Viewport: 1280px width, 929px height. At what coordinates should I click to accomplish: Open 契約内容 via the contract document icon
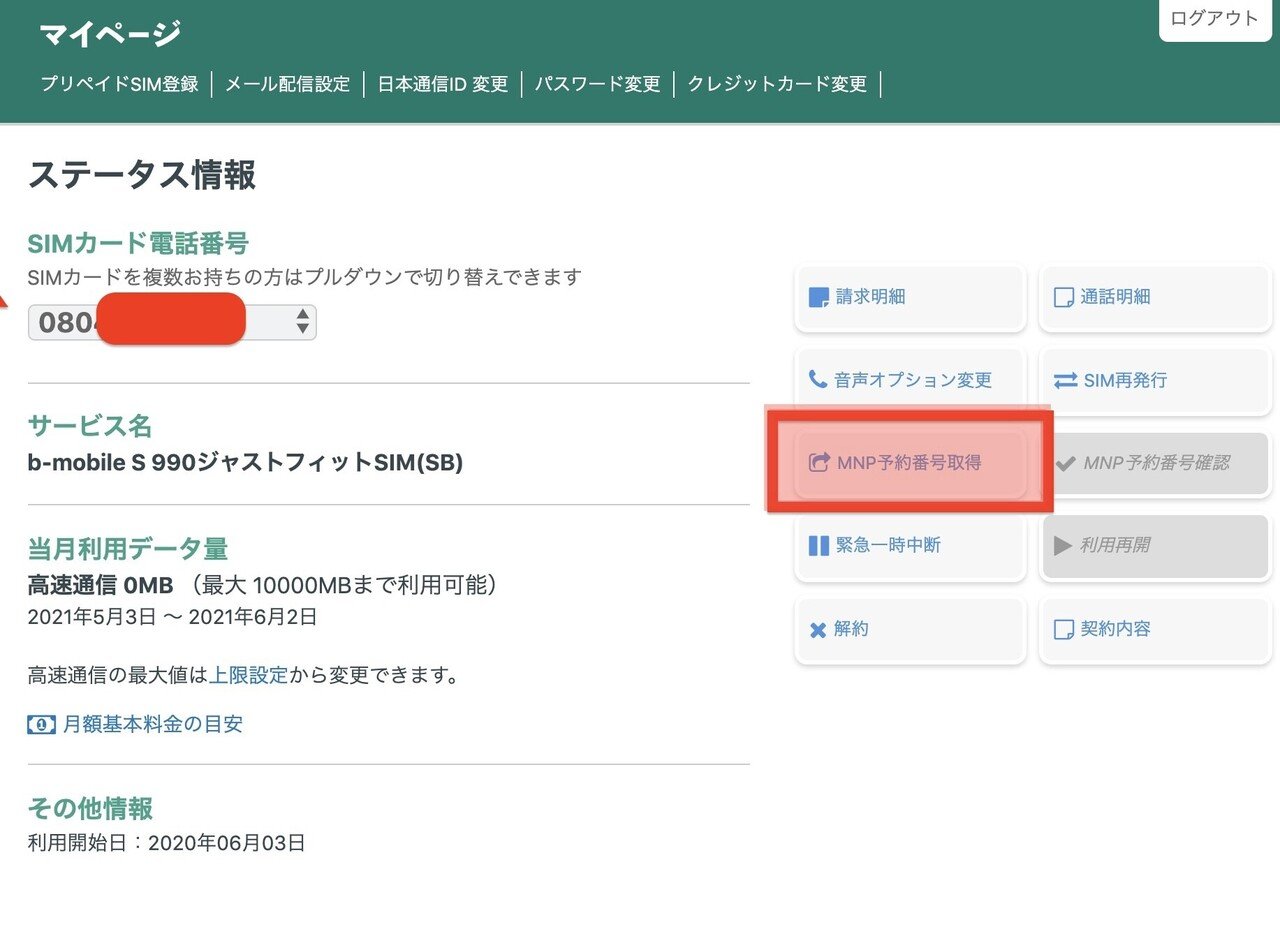coord(1062,630)
